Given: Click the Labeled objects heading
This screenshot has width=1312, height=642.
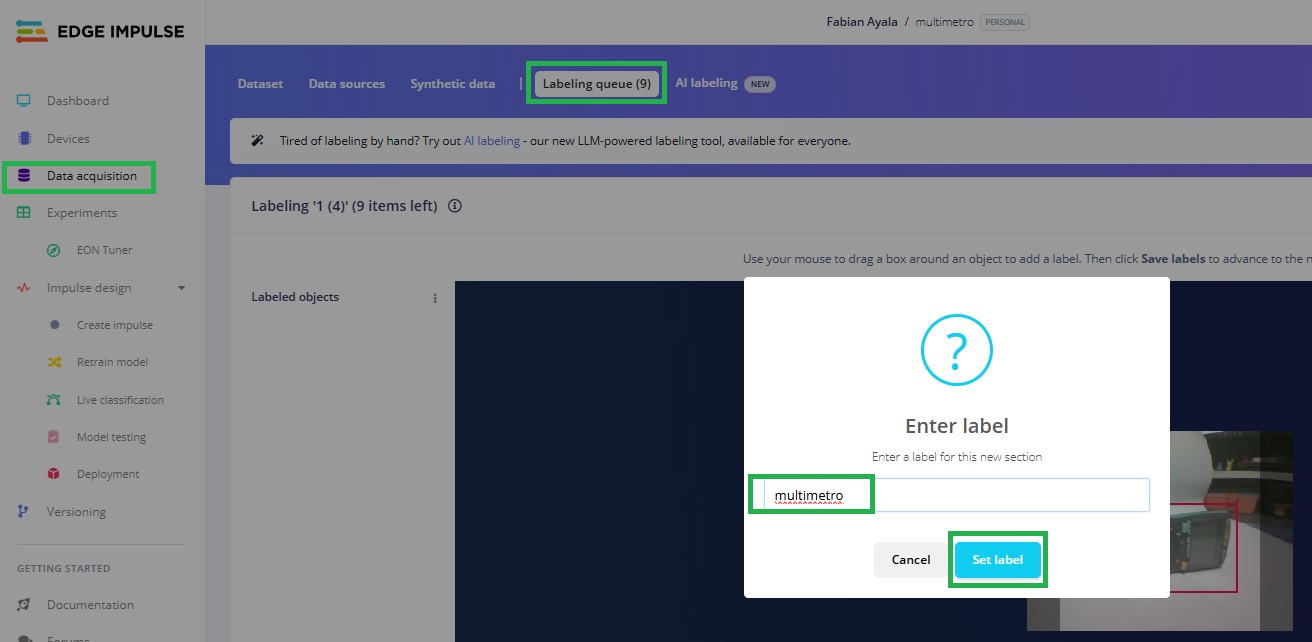Looking at the screenshot, I should pyautogui.click(x=295, y=297).
